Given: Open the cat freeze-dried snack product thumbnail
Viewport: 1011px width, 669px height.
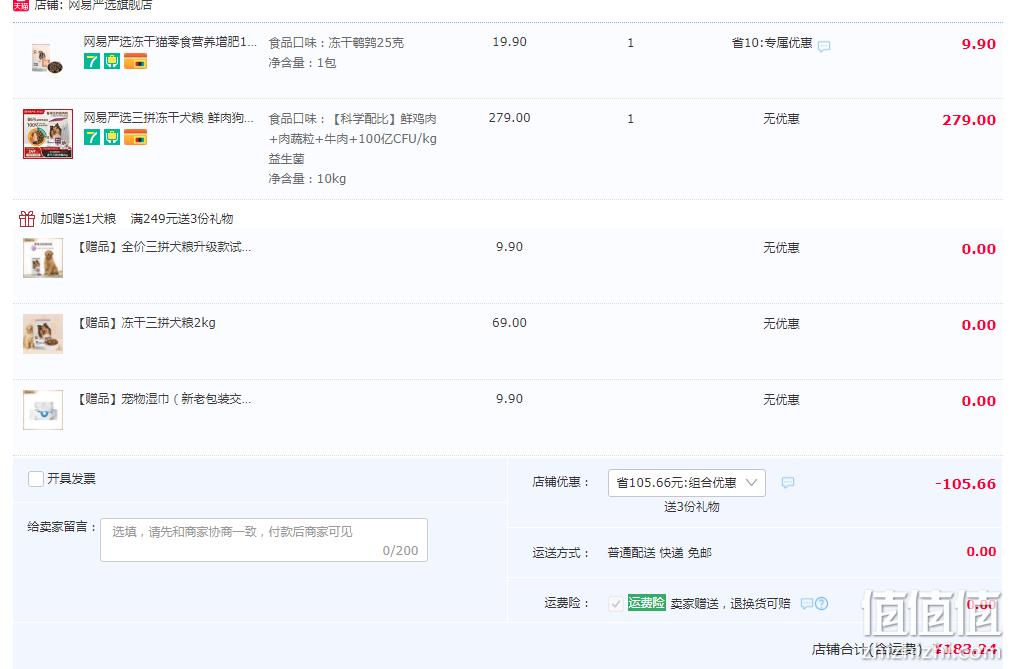Looking at the screenshot, I should [x=47, y=59].
